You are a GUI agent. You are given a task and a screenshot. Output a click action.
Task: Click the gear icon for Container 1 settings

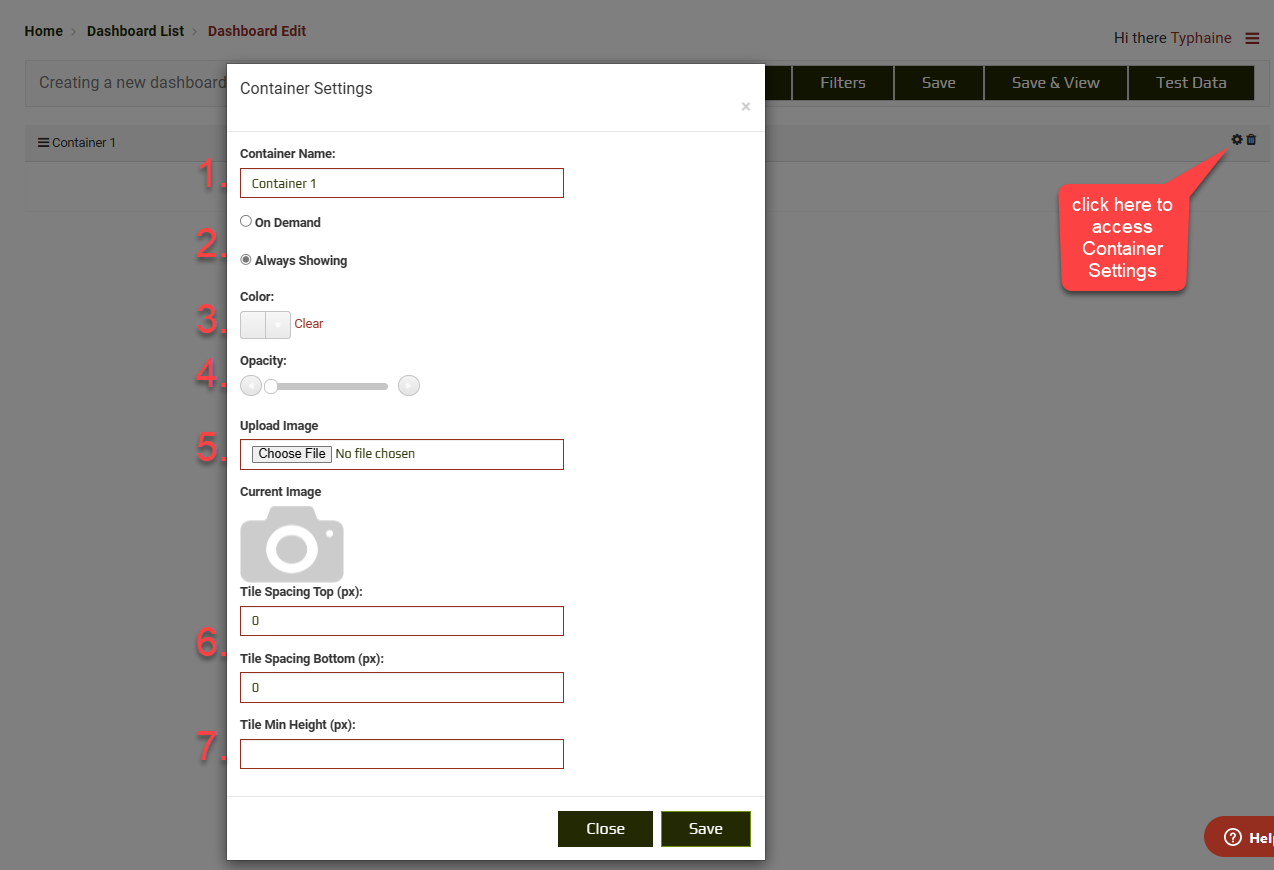click(1237, 140)
